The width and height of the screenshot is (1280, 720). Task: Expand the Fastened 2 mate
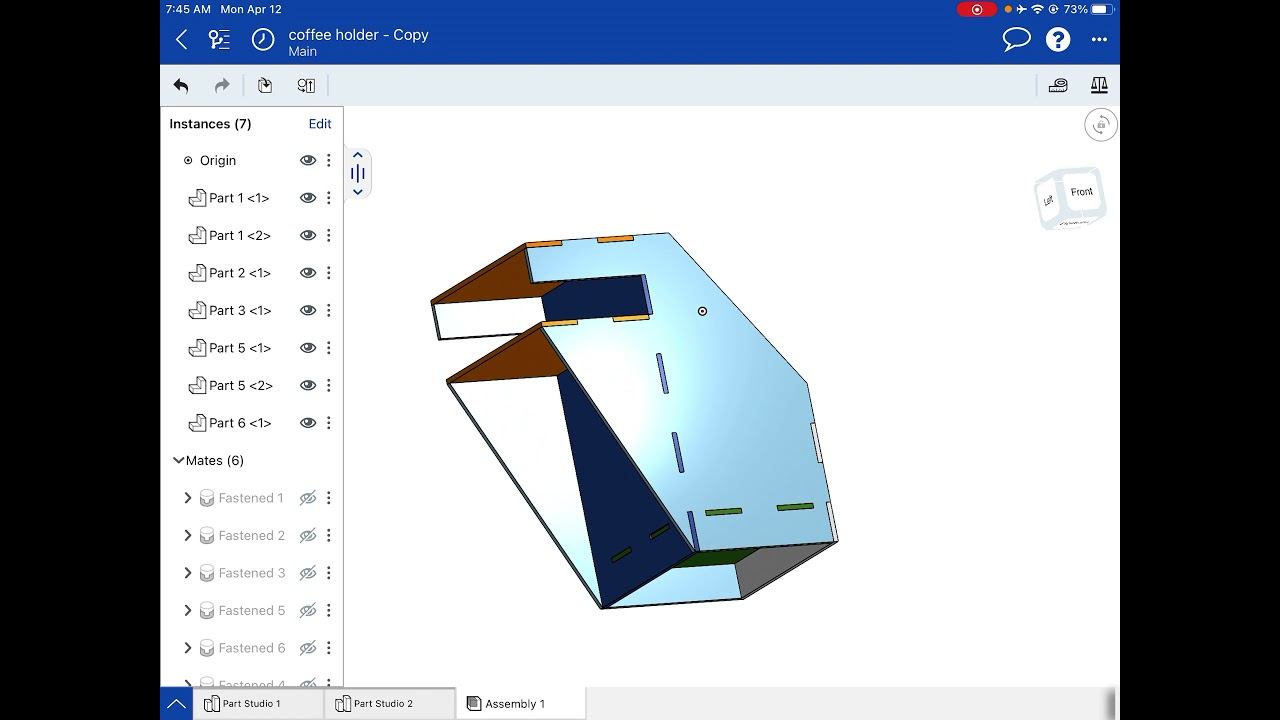(x=187, y=535)
